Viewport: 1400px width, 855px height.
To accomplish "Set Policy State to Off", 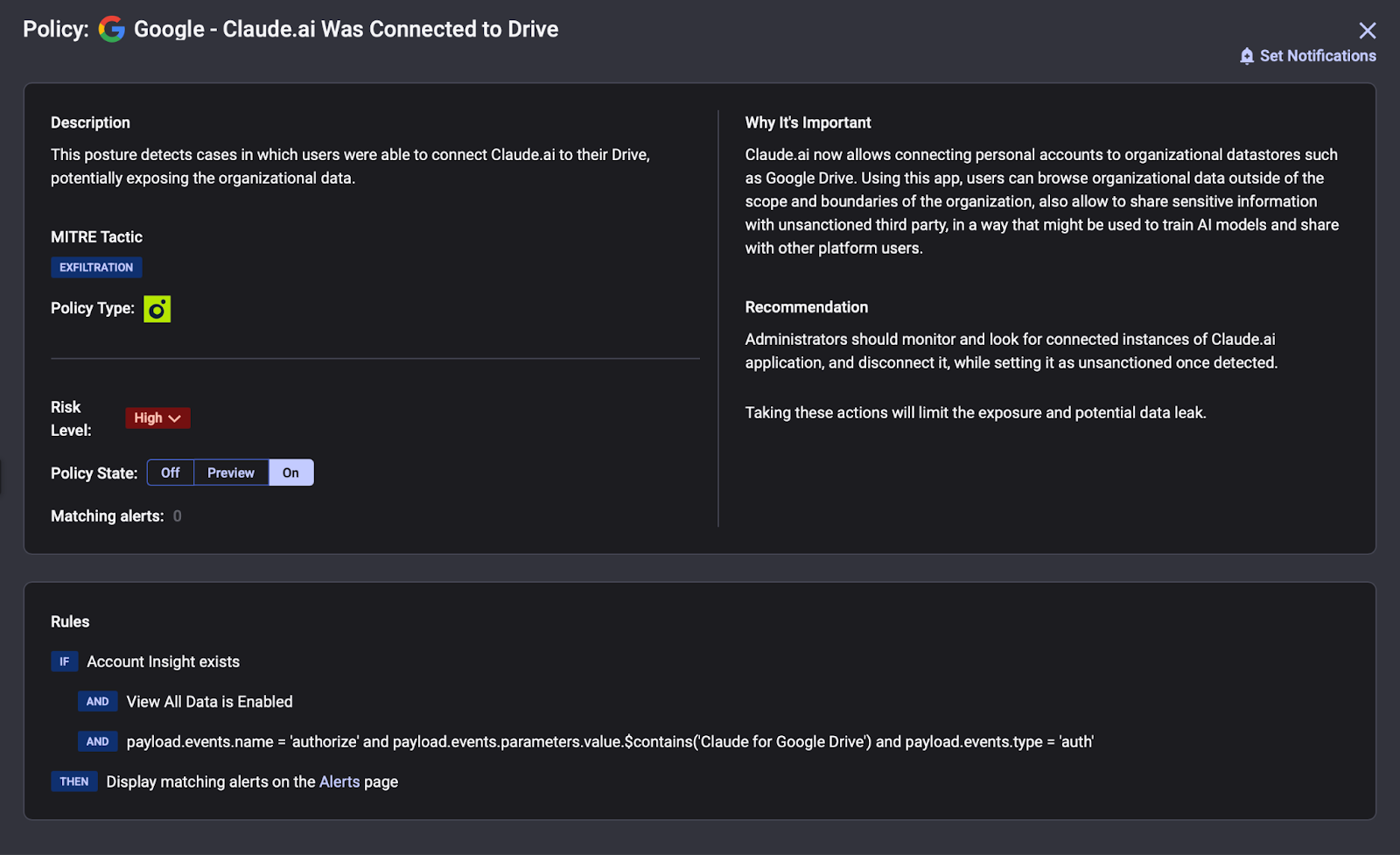I will (x=171, y=473).
